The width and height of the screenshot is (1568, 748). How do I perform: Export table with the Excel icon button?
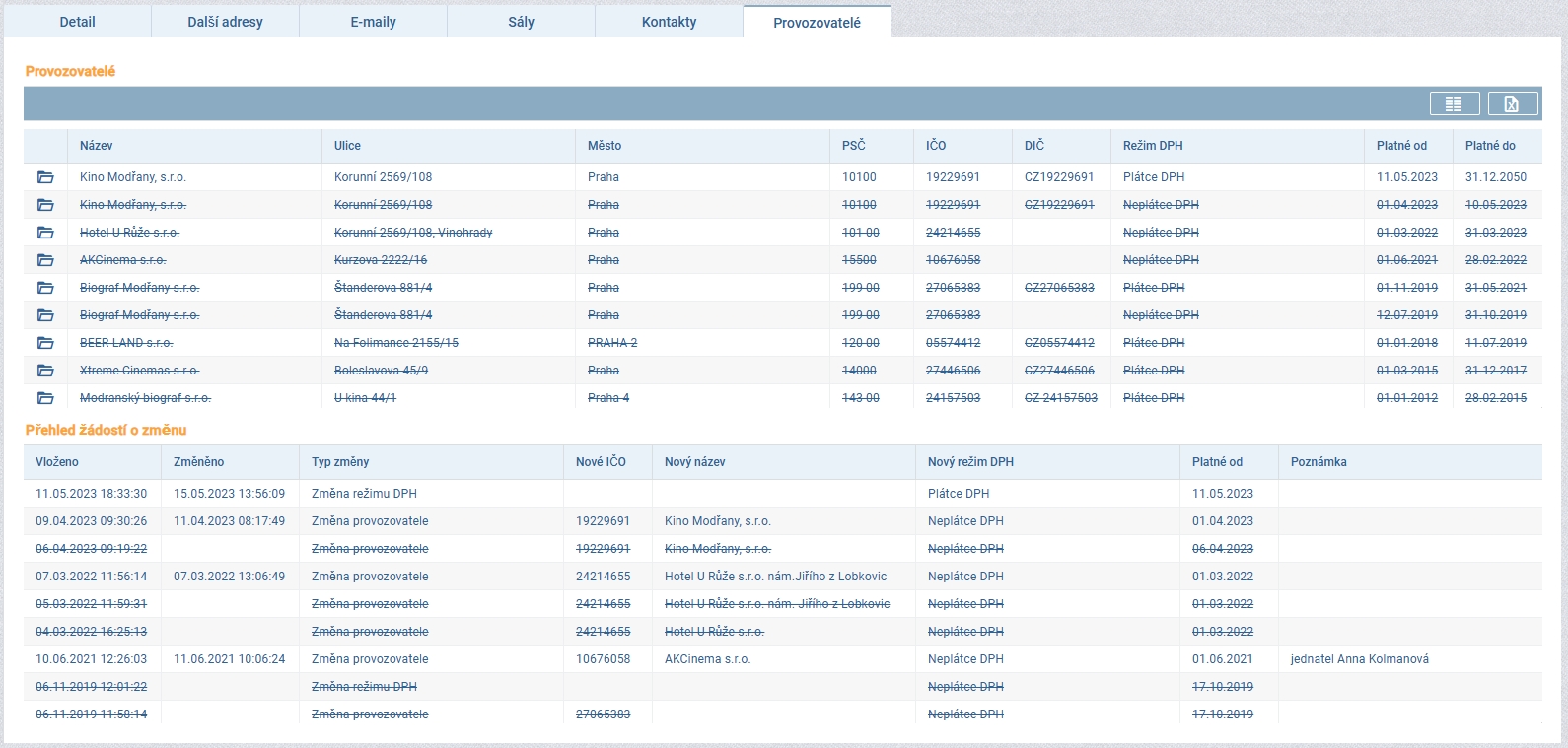[1512, 103]
